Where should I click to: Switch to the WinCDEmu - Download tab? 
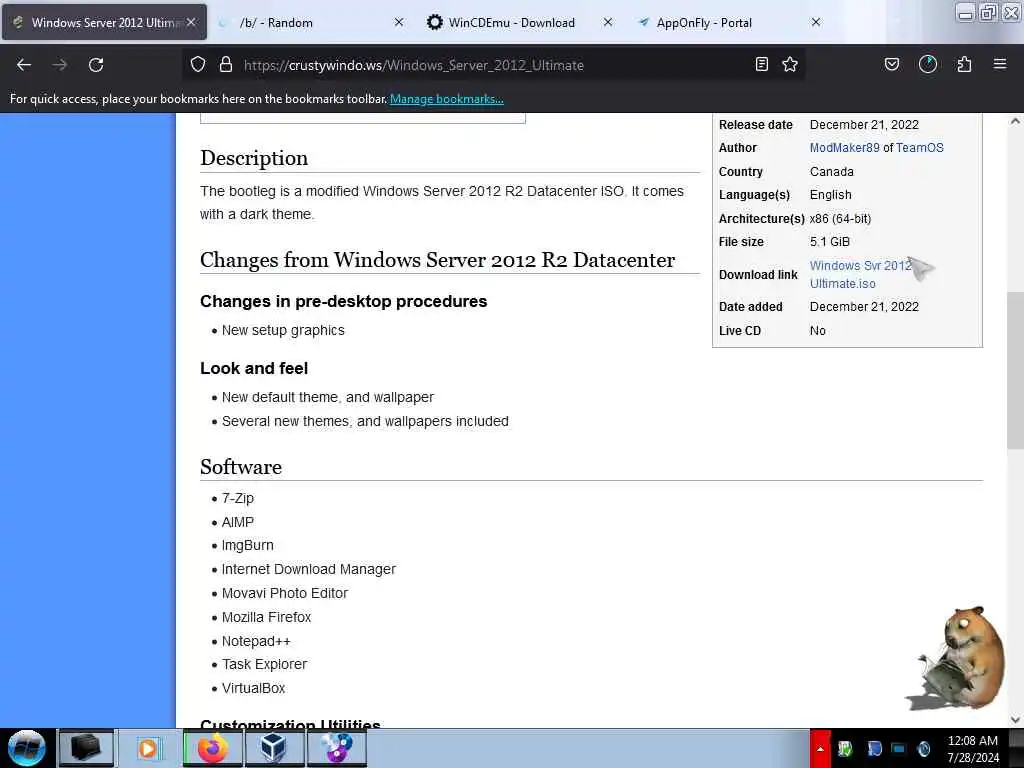(x=511, y=23)
